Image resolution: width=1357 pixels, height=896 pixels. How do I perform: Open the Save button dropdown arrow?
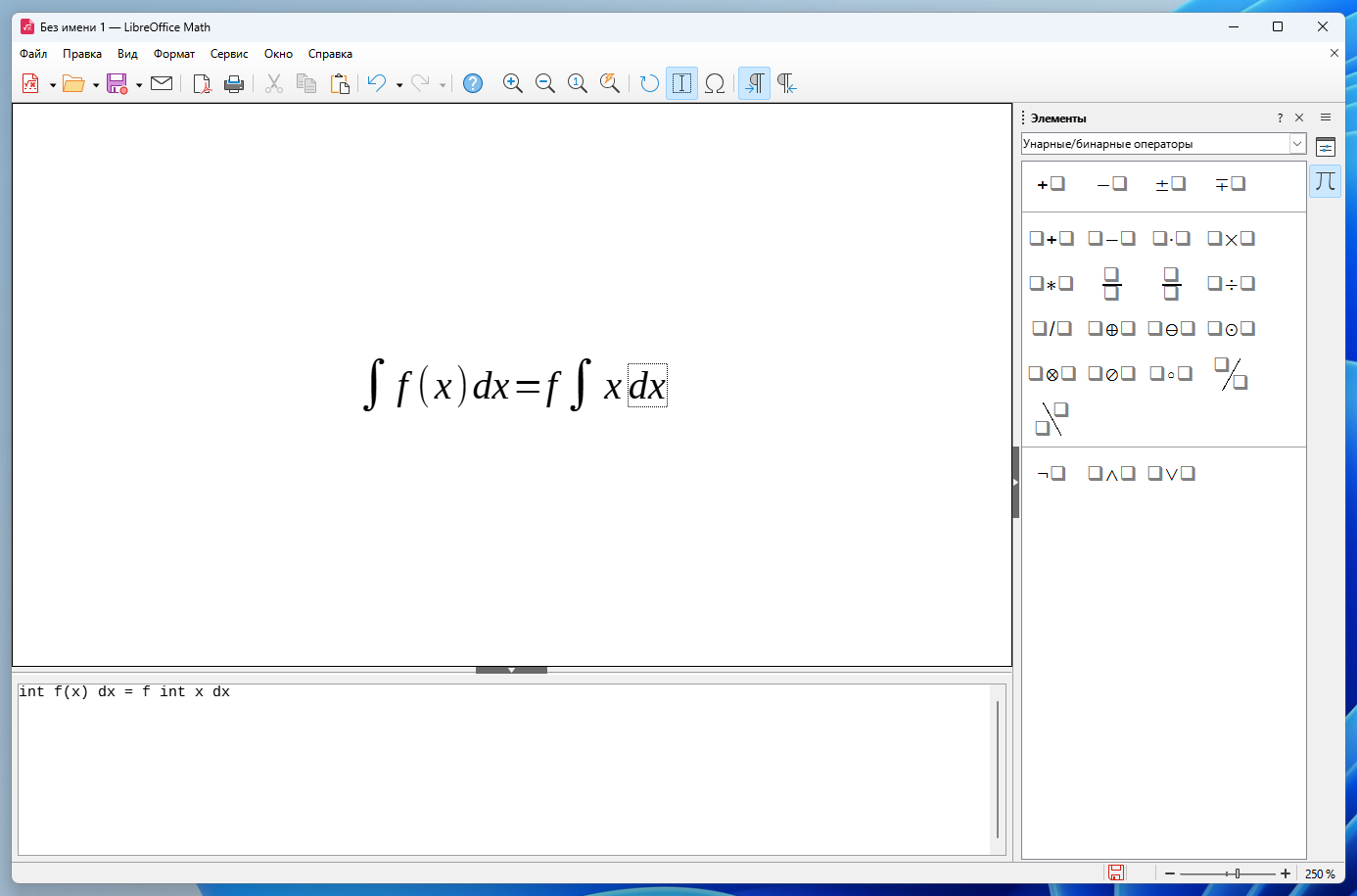click(139, 85)
